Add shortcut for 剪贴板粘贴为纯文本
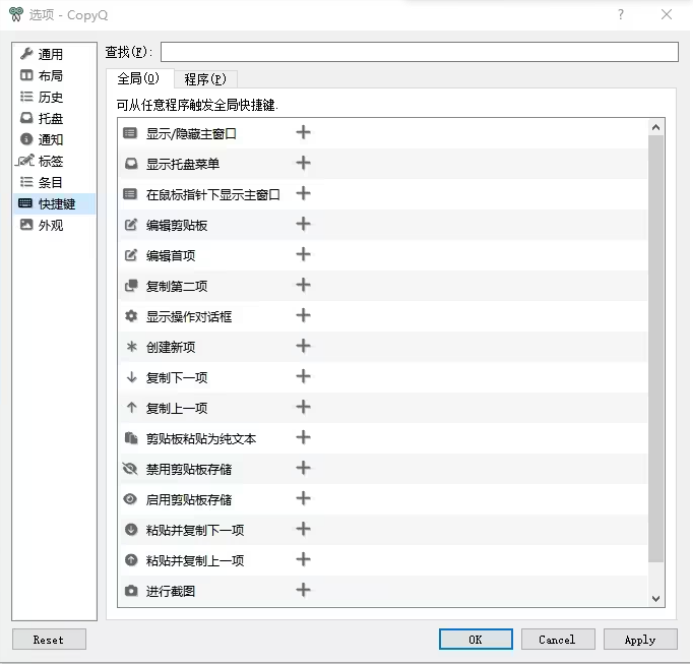 [303, 437]
